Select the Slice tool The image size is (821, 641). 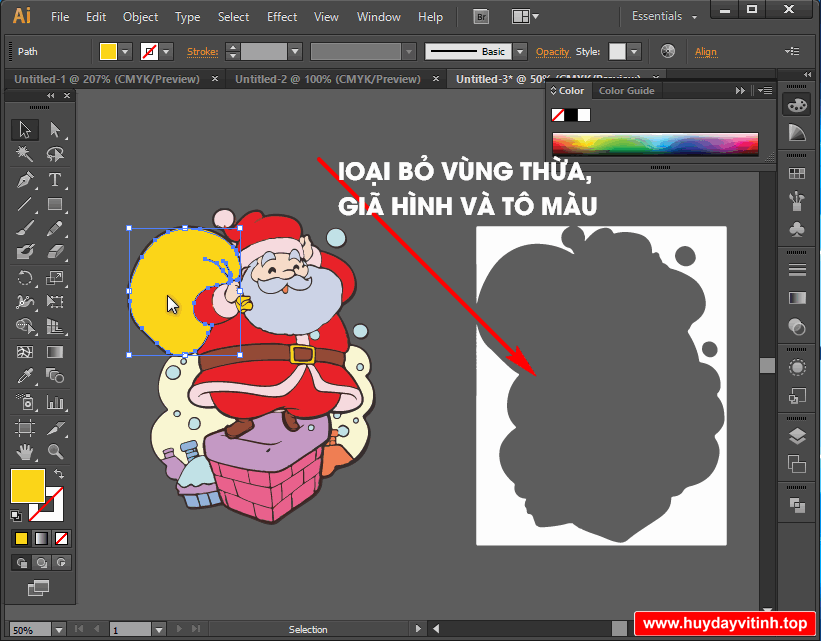click(55, 428)
